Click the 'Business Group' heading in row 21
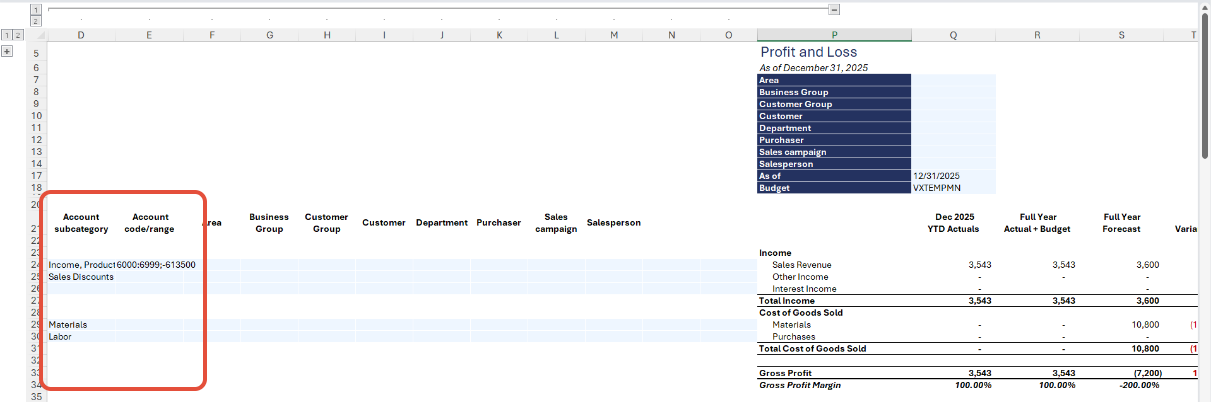The width and height of the screenshot is (1211, 402). [x=269, y=223]
